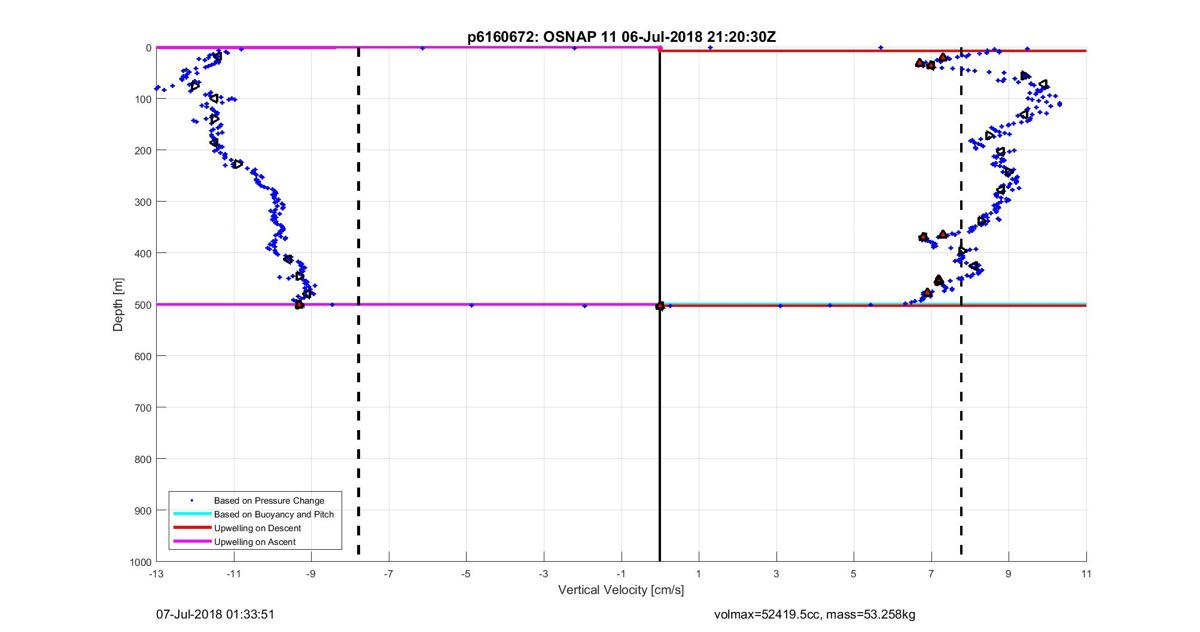The height and width of the screenshot is (632, 1200).
Task: Click x-axis tick label '-1'
Action: (621, 575)
